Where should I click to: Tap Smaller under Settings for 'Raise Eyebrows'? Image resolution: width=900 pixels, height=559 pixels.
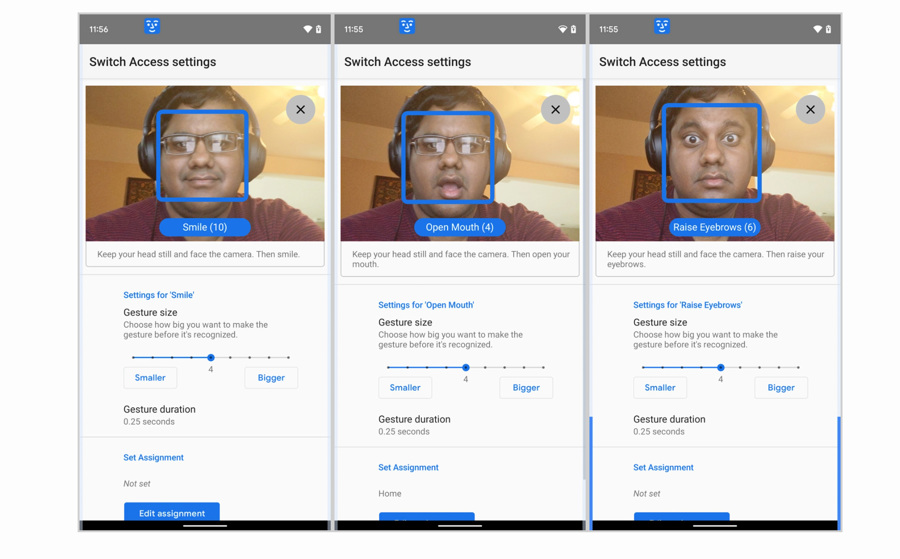coord(660,387)
